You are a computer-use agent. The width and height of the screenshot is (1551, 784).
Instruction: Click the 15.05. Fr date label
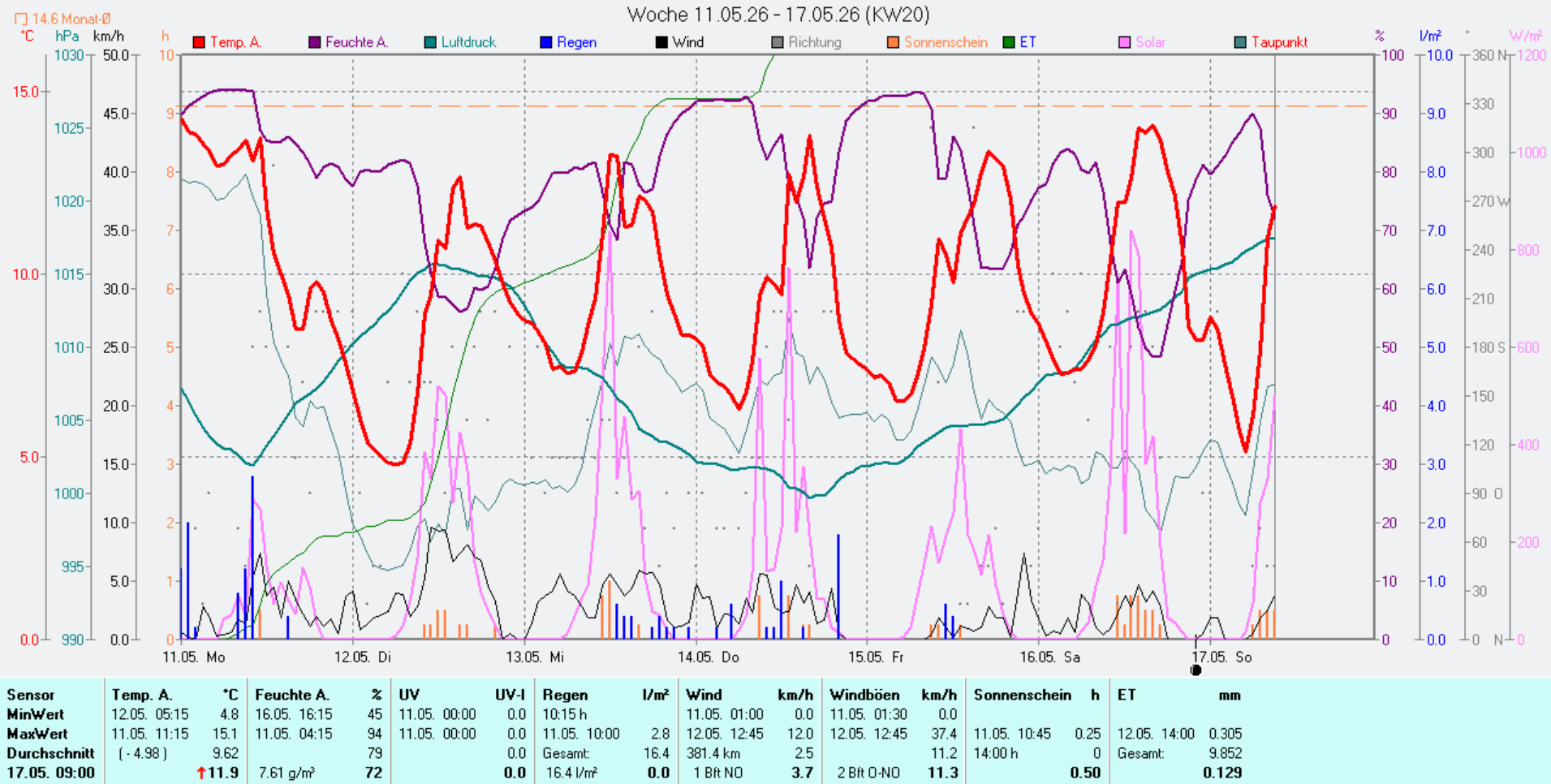click(876, 657)
